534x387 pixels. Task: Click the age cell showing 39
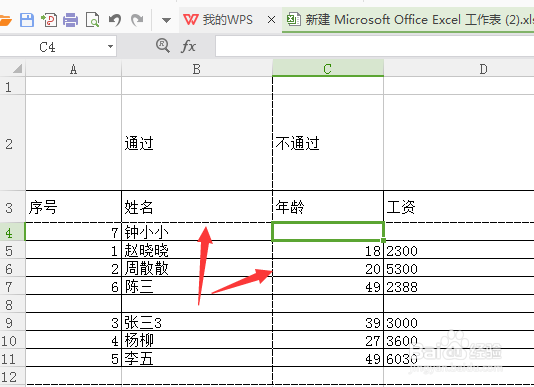pyautogui.click(x=328, y=322)
